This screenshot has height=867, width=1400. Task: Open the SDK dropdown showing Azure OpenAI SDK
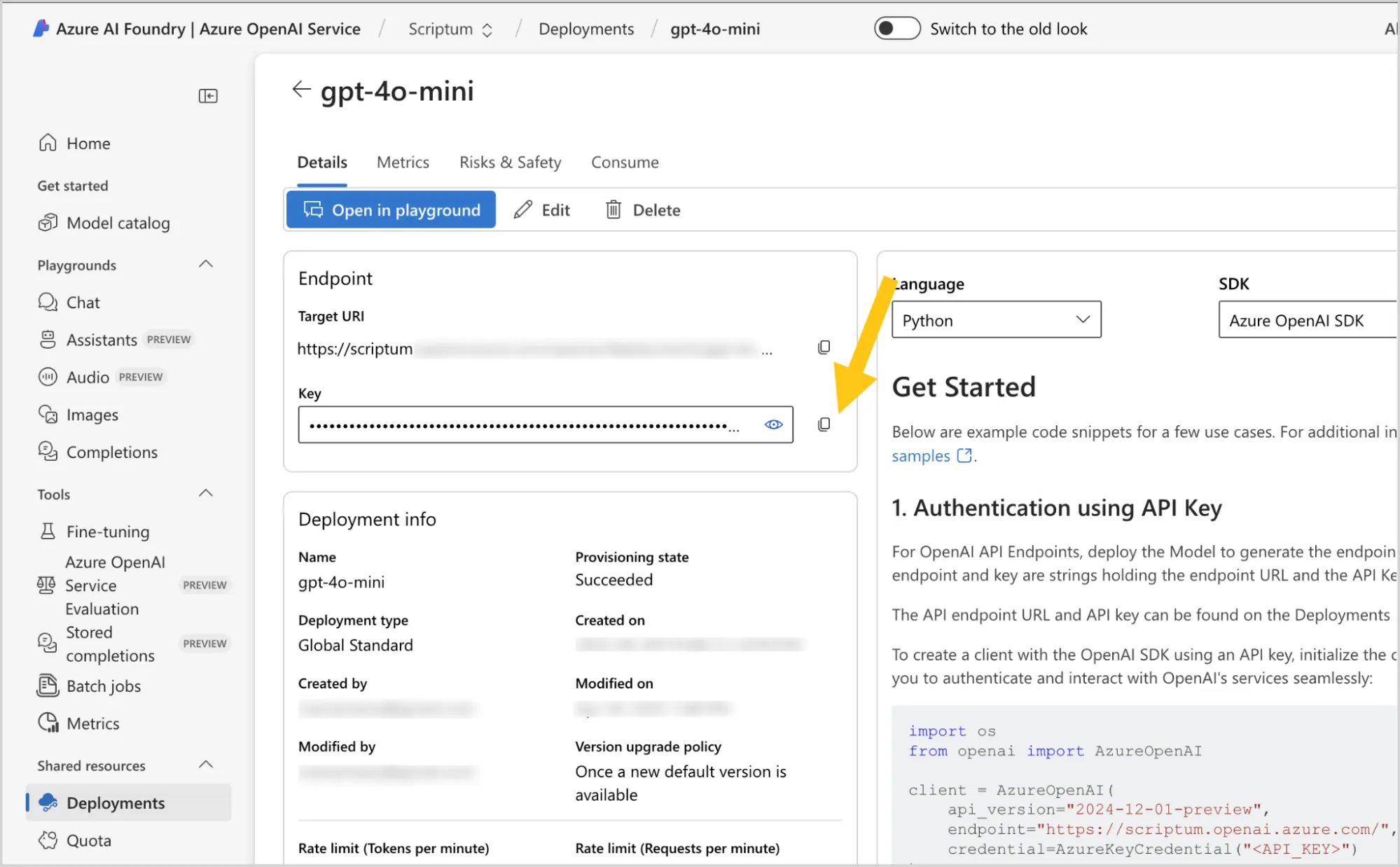1308,320
